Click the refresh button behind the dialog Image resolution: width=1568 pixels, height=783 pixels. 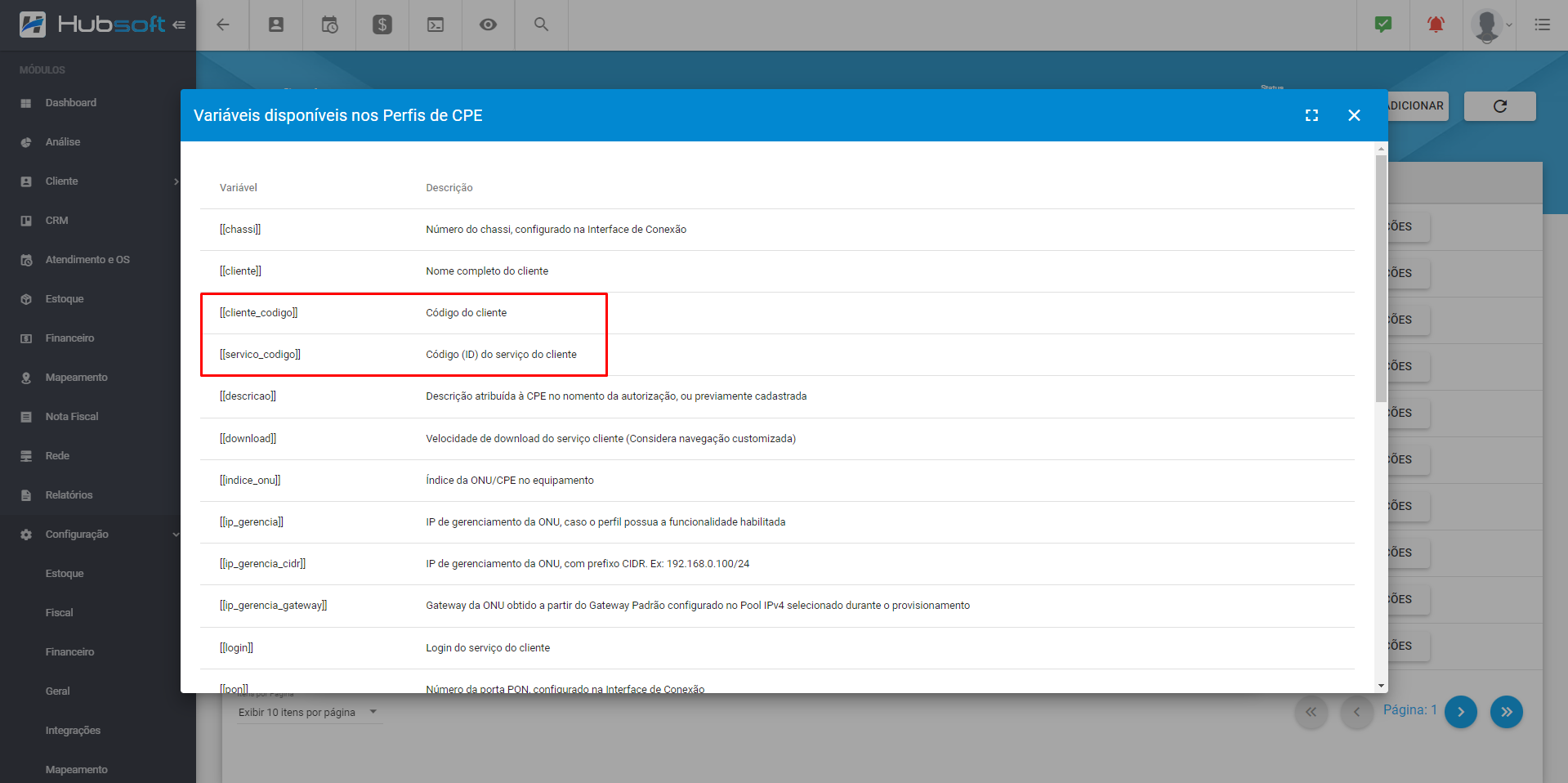pos(1499,106)
